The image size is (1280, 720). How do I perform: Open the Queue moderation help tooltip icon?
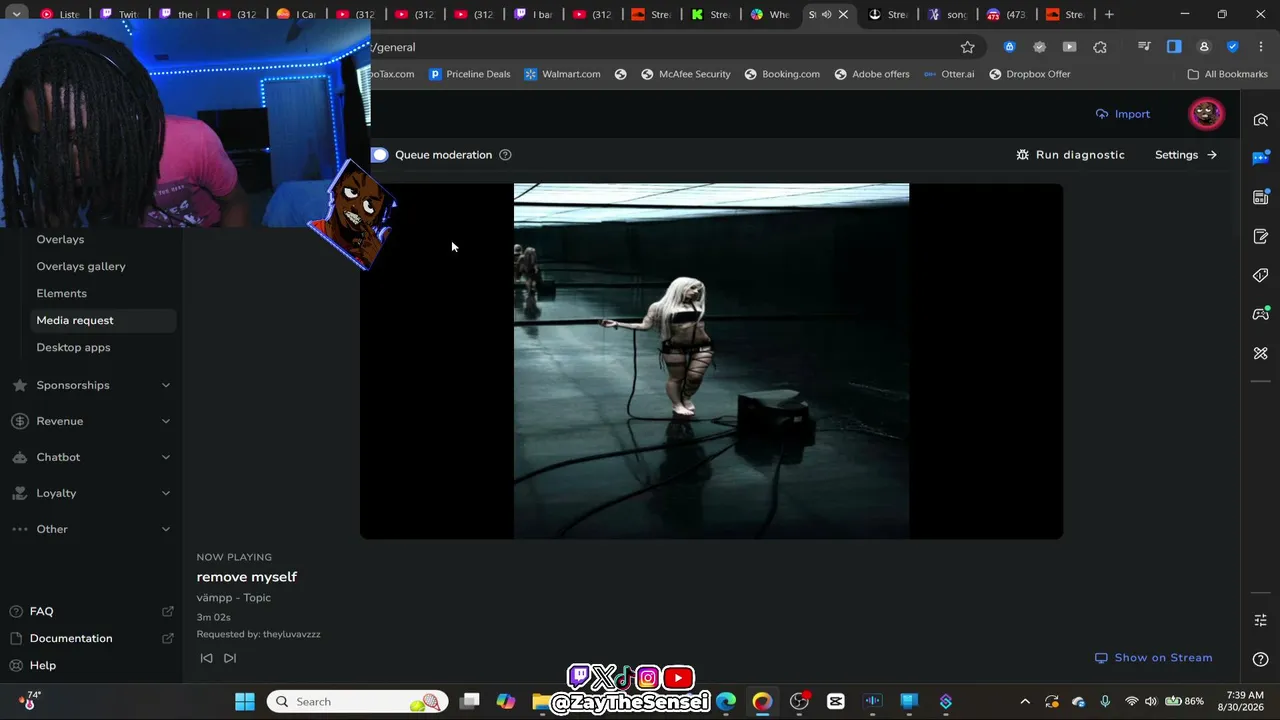(505, 155)
